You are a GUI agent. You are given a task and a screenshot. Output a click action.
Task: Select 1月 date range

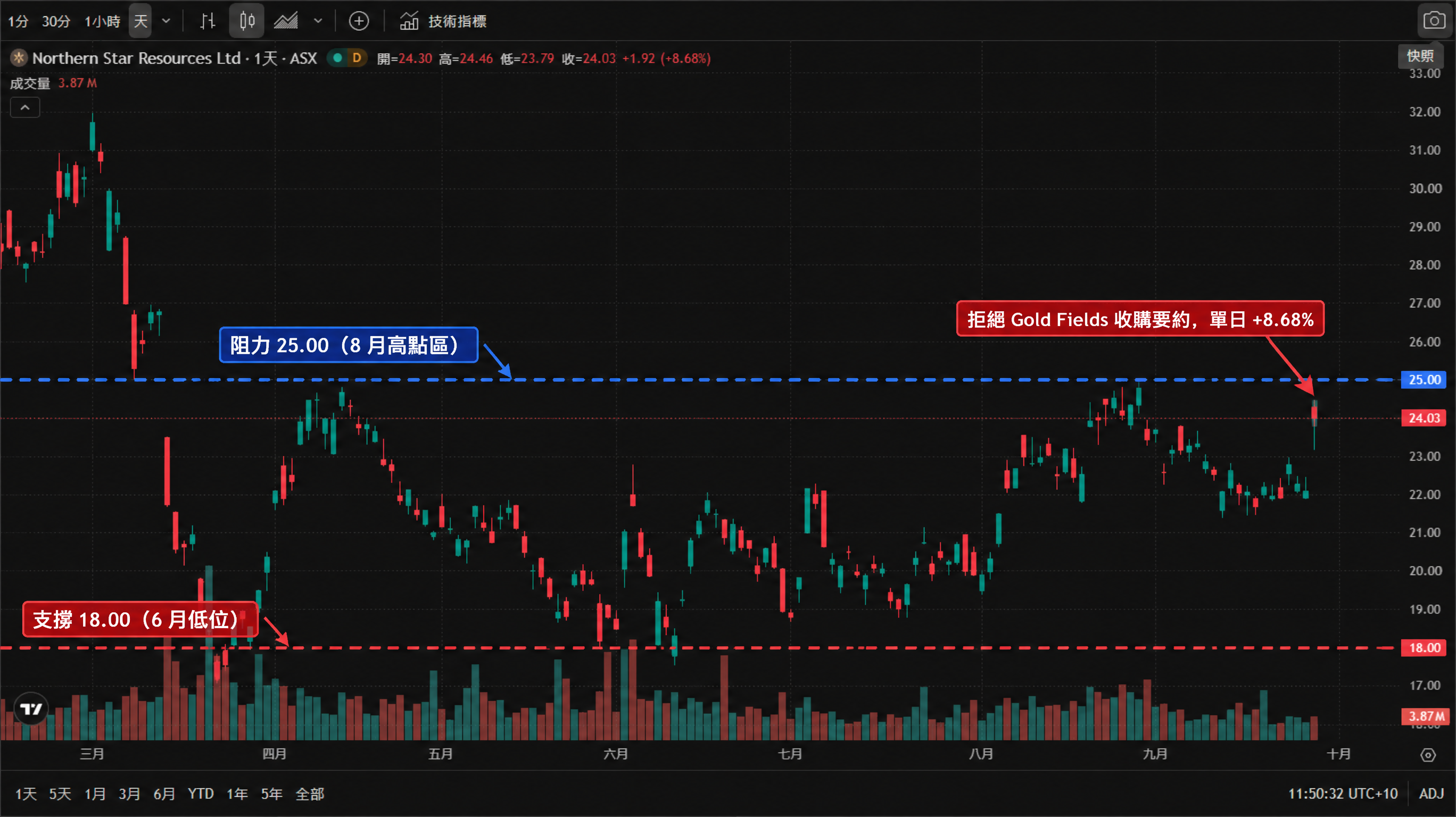pos(95,794)
